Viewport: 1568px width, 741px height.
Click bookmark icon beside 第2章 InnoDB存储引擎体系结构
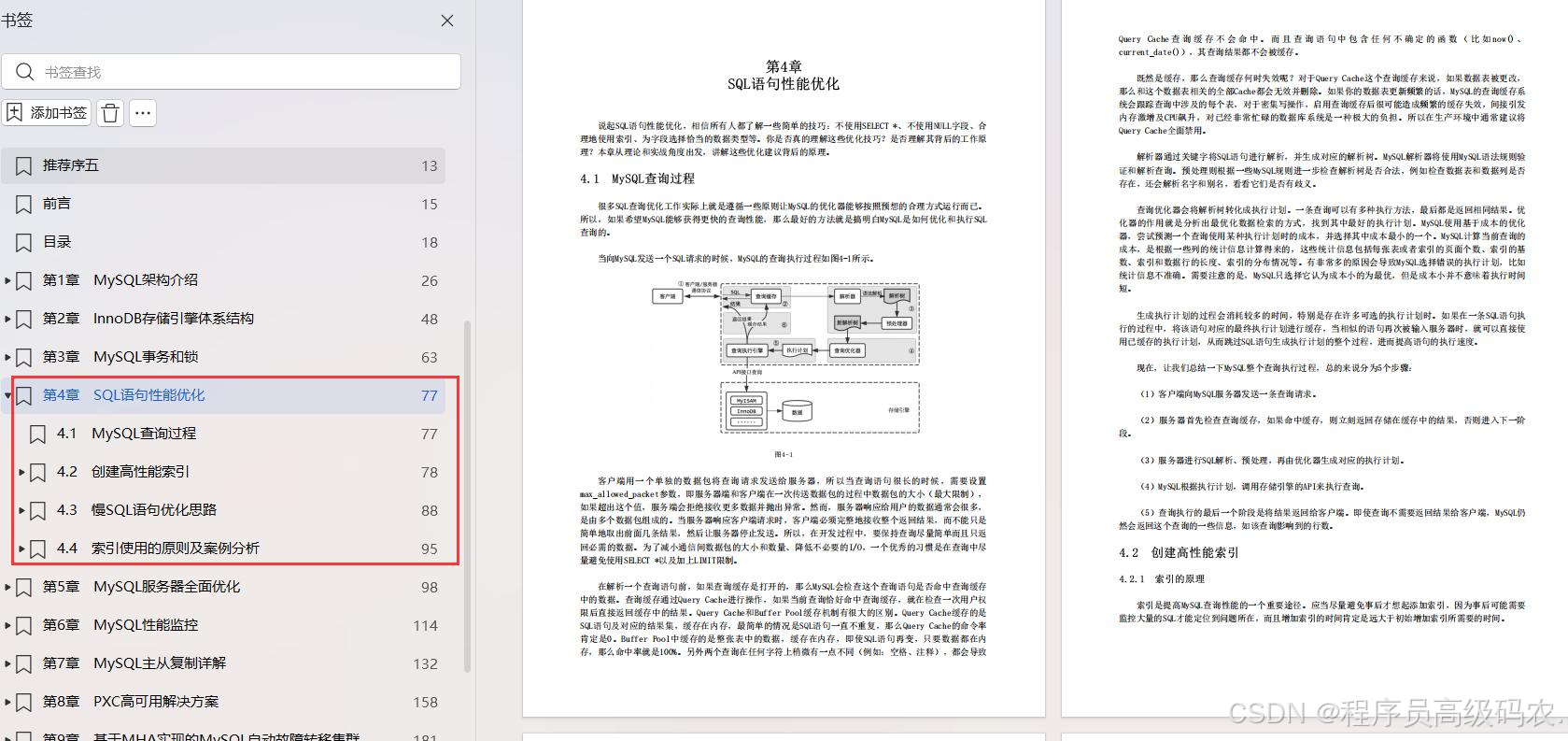click(23, 320)
